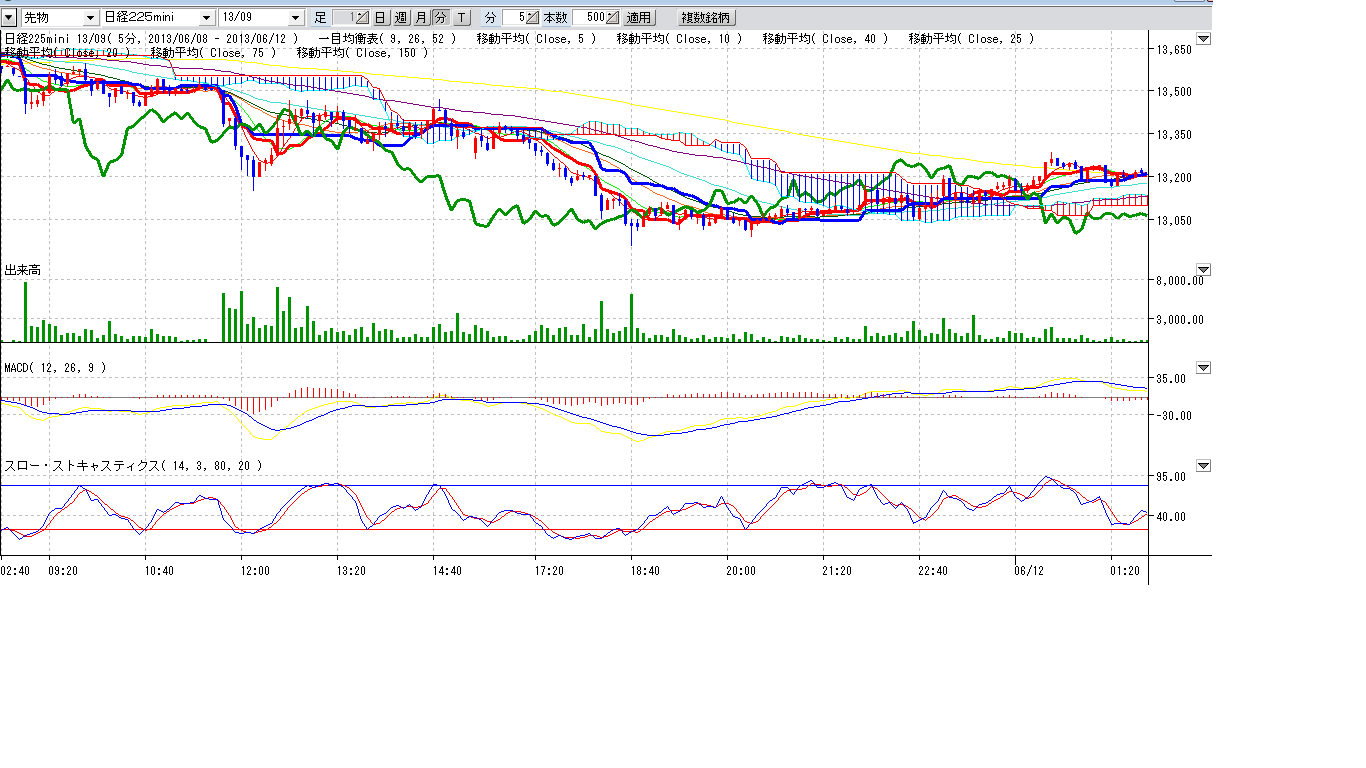
Task: Expand the 日経225mini symbol dropdown
Action: coord(206,18)
